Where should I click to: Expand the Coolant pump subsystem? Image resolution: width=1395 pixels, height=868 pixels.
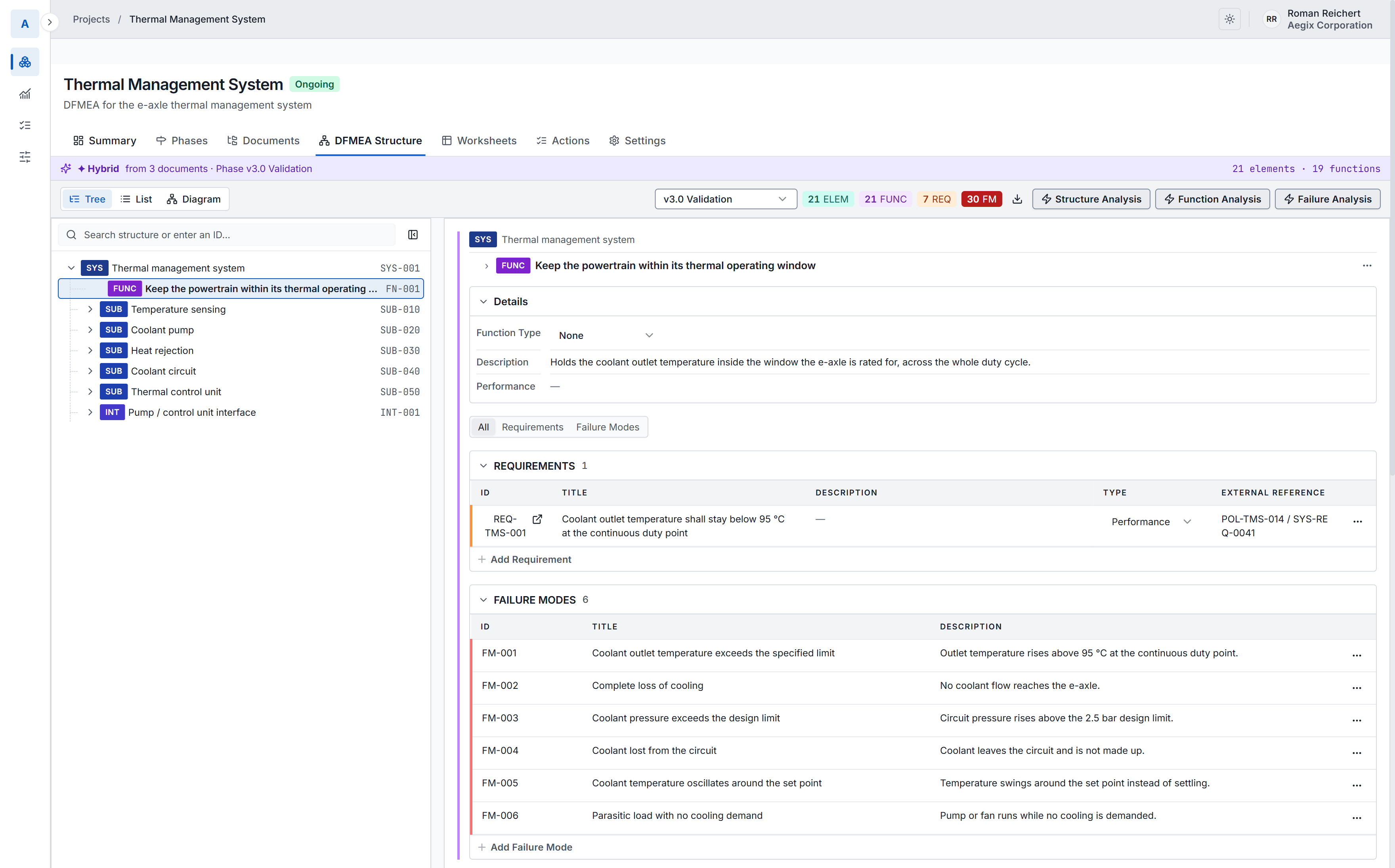(x=90, y=330)
